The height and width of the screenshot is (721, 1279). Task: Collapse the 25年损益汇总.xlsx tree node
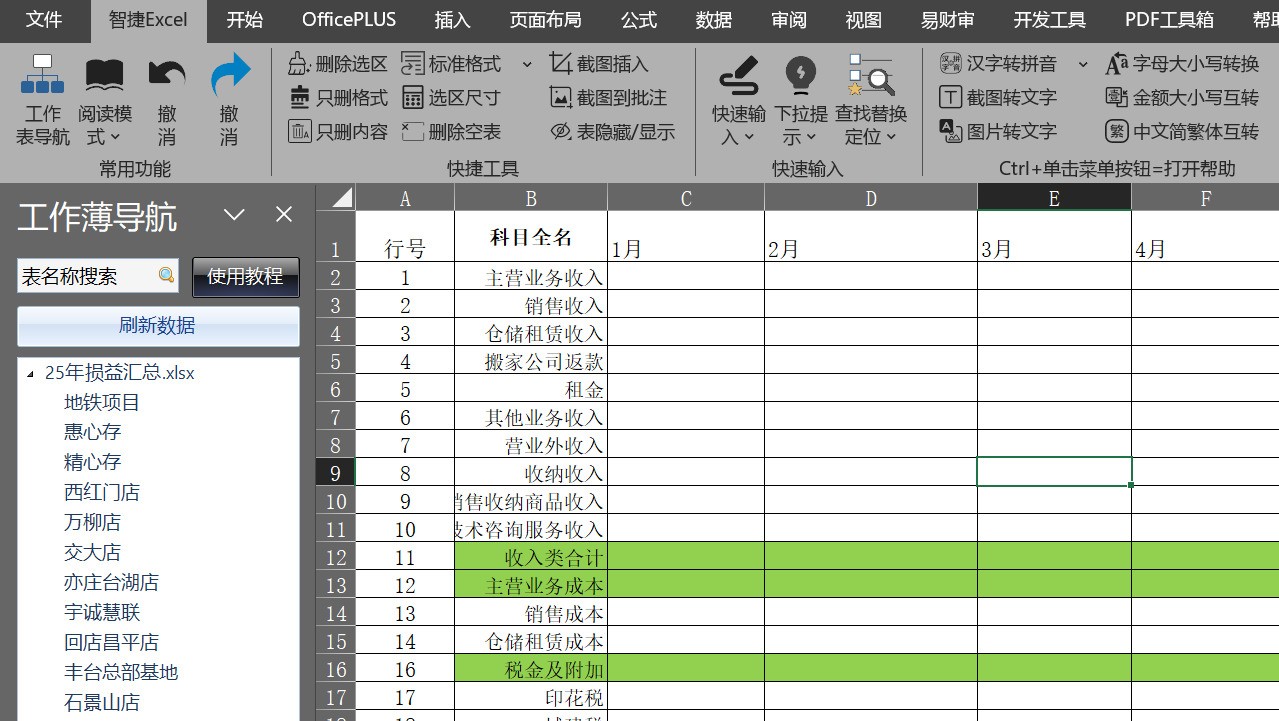[x=30, y=374]
